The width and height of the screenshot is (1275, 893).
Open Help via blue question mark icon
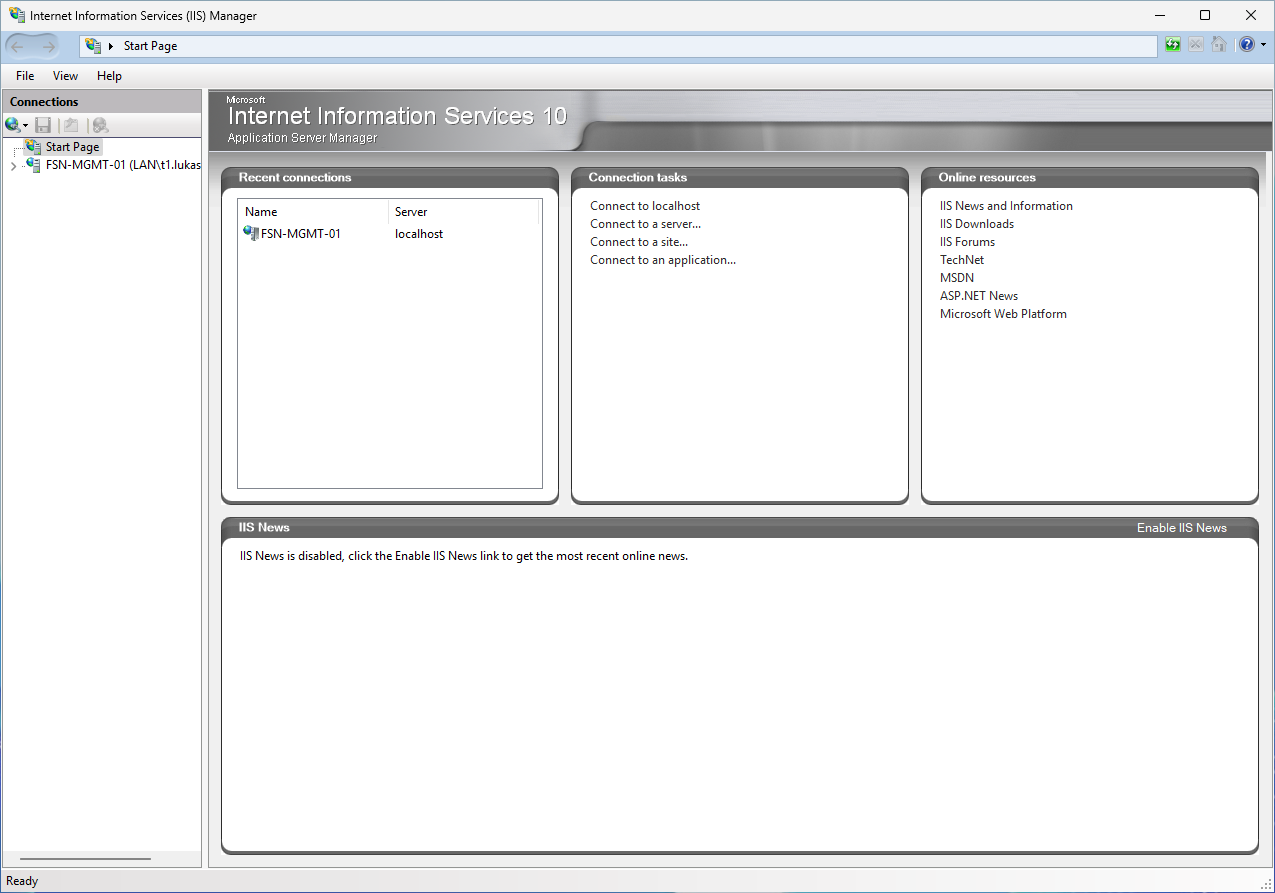(1246, 44)
